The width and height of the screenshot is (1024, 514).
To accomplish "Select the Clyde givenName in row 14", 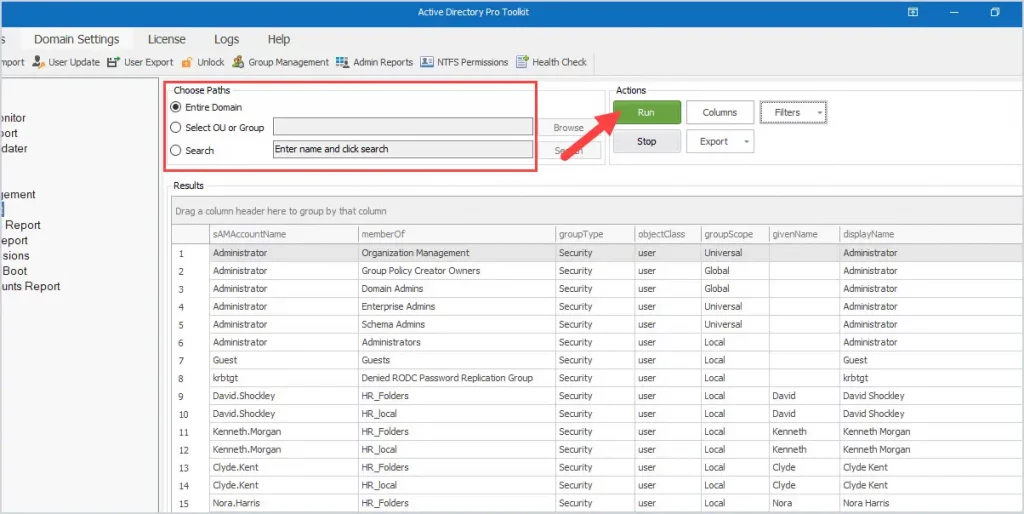I will coord(805,485).
